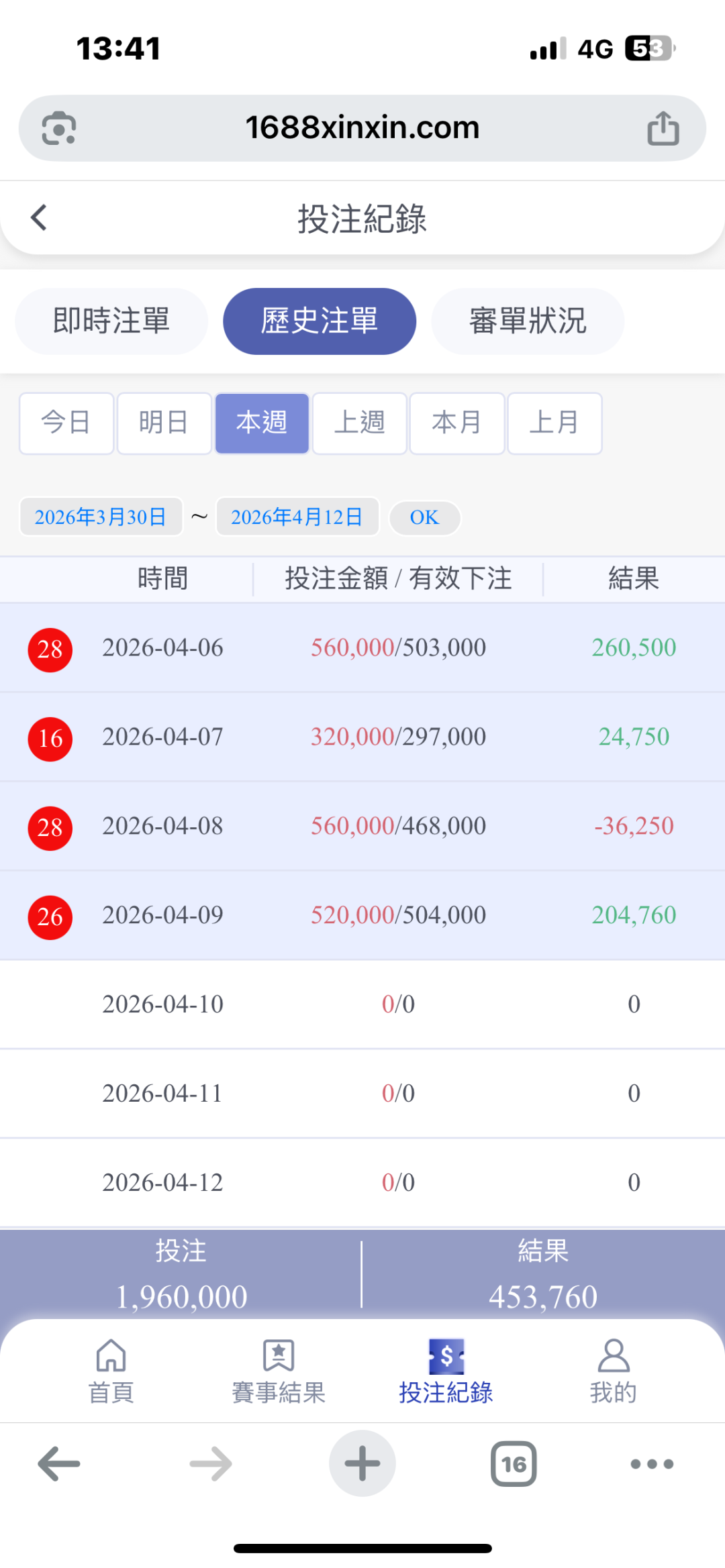Select the 今日 date filter
This screenshot has height=1568, width=725.
pyautogui.click(x=66, y=423)
